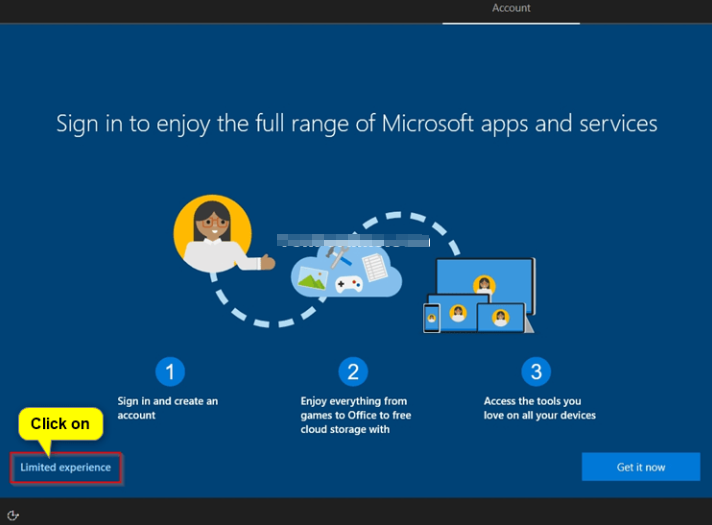Click the 'Sign in to enjoy' heading

[356, 123]
